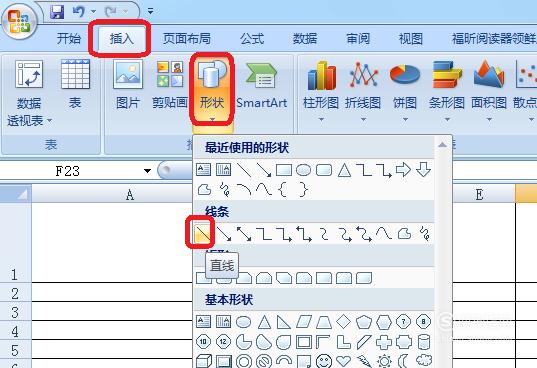
Task: Select the curve shape under 线条
Action: (x=384, y=234)
